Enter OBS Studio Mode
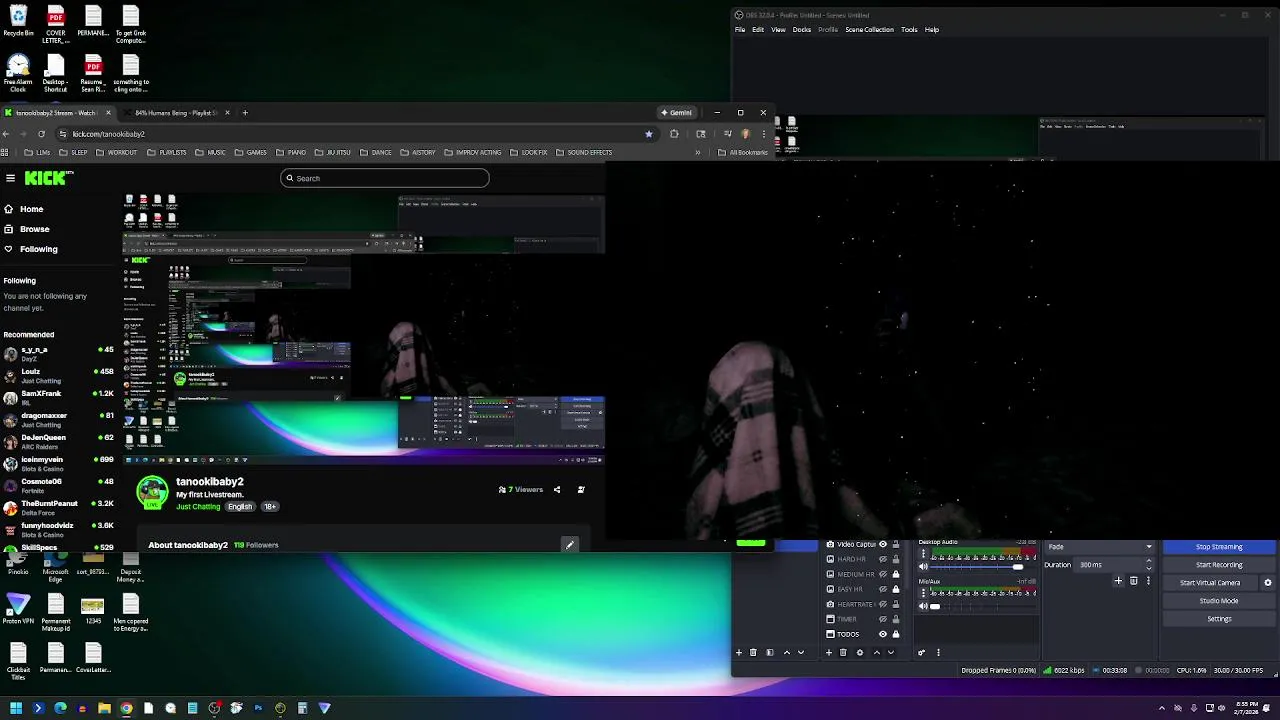 tap(1219, 601)
